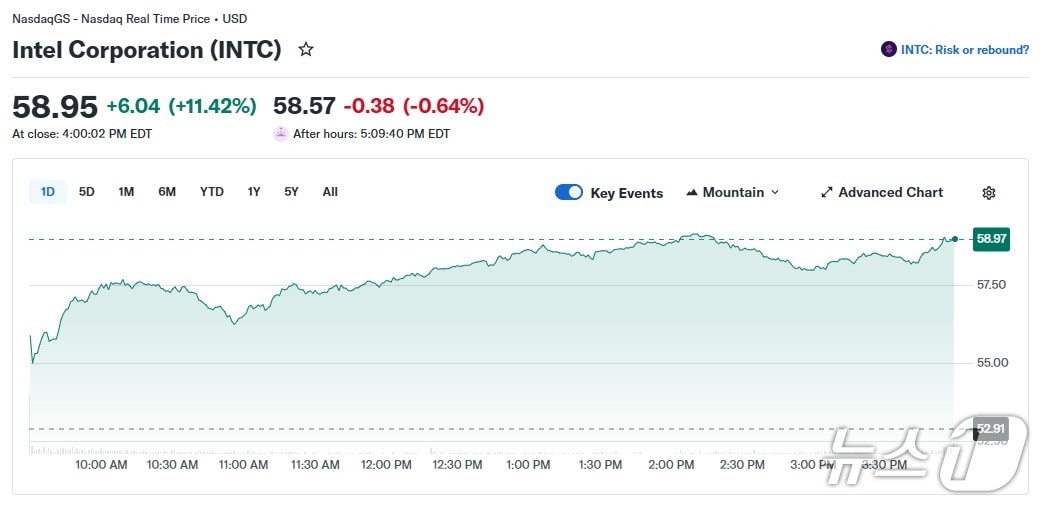The width and height of the screenshot is (1043, 507).
Task: Open the 'INTC: Risk or rebound?' link
Action: click(964, 50)
